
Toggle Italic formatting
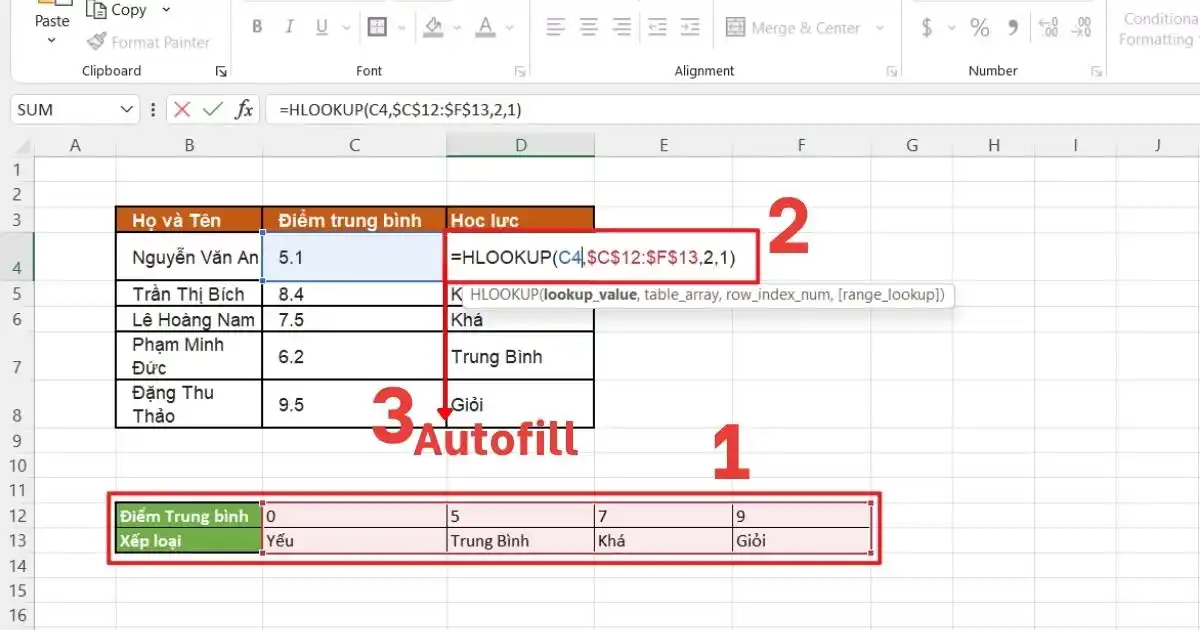click(288, 27)
